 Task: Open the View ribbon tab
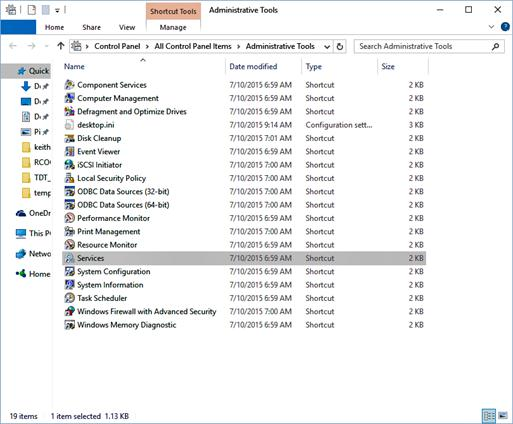pyautogui.click(x=127, y=27)
